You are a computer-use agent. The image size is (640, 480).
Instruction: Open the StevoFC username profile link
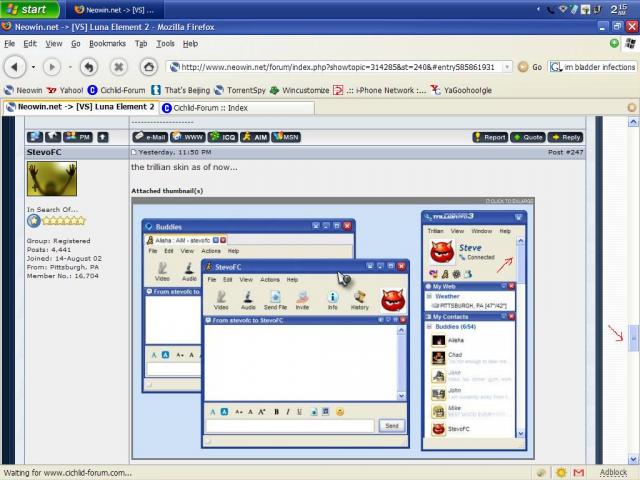[x=44, y=152]
